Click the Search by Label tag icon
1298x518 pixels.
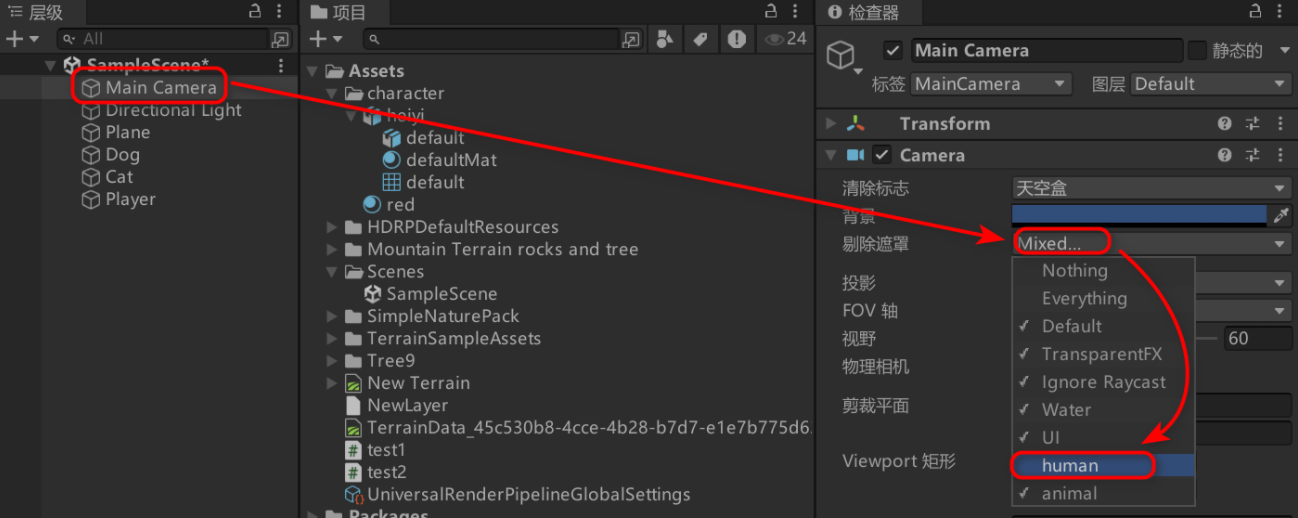click(x=701, y=39)
